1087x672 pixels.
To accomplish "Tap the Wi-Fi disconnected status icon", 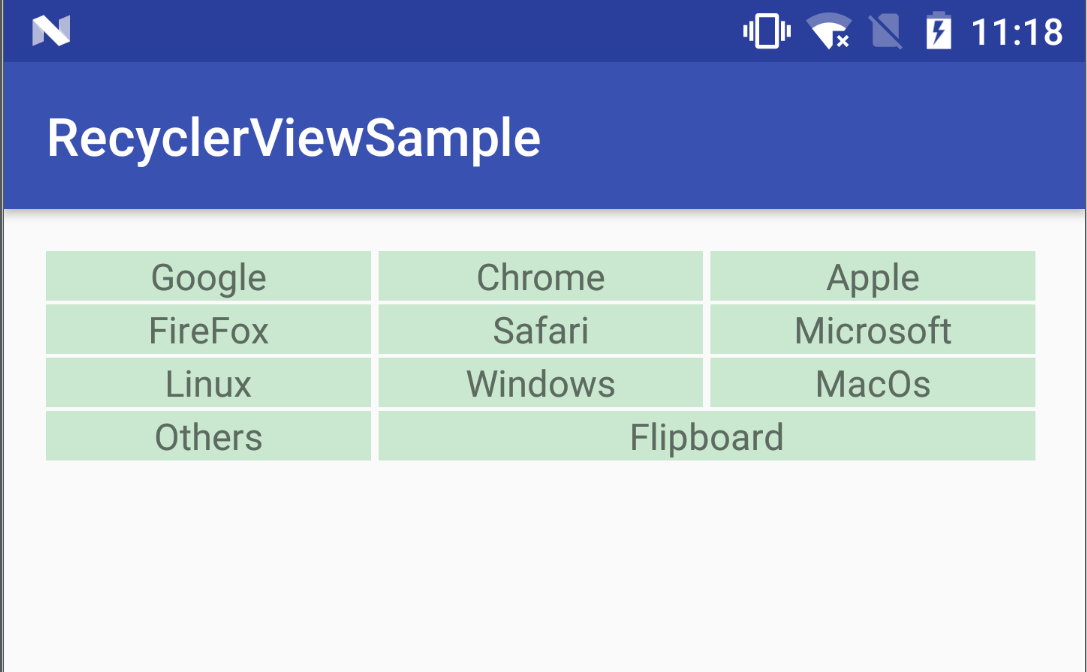I will [x=830, y=30].
